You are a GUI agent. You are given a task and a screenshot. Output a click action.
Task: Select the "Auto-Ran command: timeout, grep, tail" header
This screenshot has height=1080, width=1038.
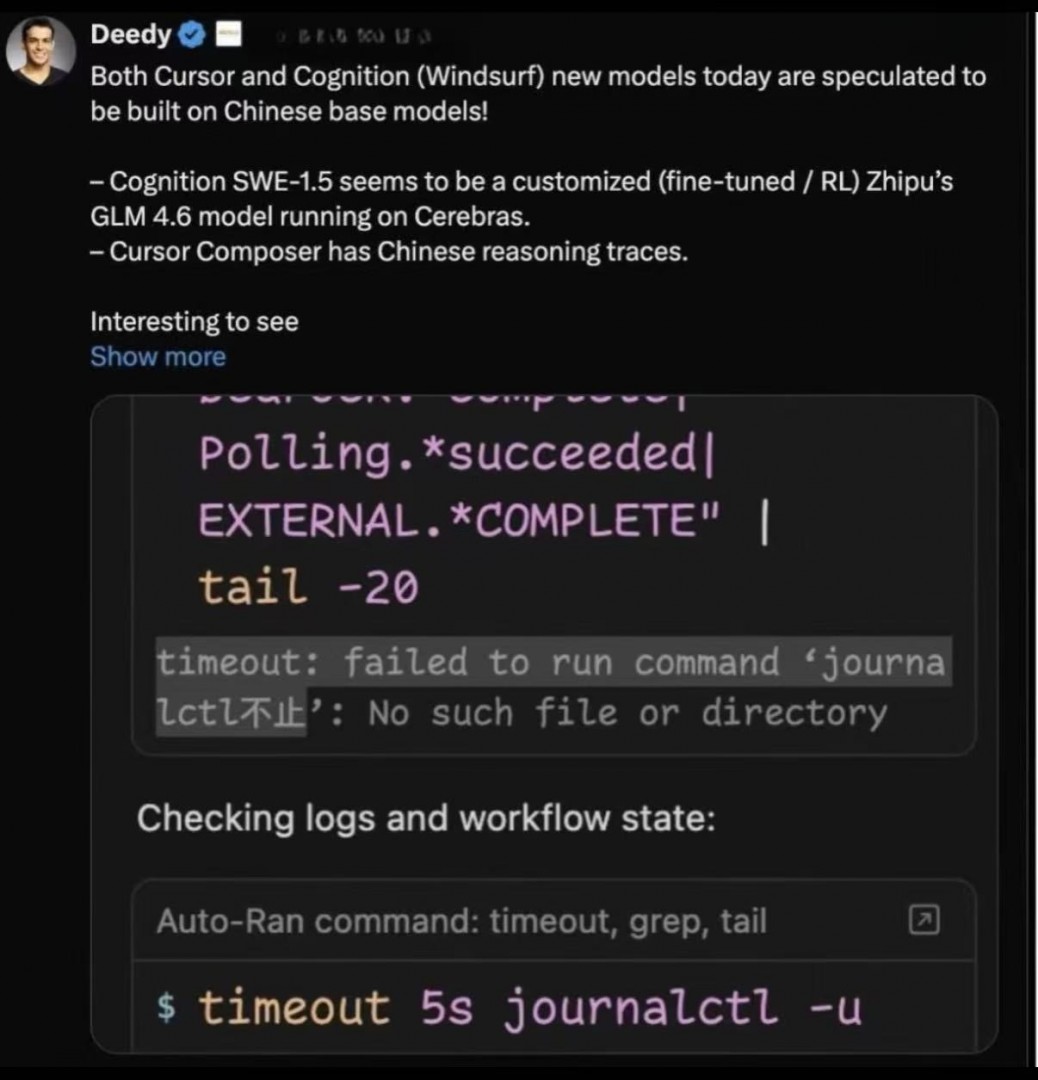pos(461,921)
